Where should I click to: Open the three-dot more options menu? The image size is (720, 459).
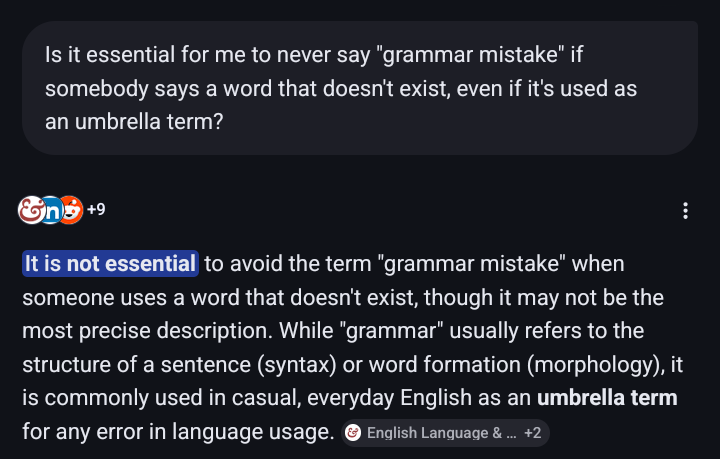pyautogui.click(x=685, y=210)
